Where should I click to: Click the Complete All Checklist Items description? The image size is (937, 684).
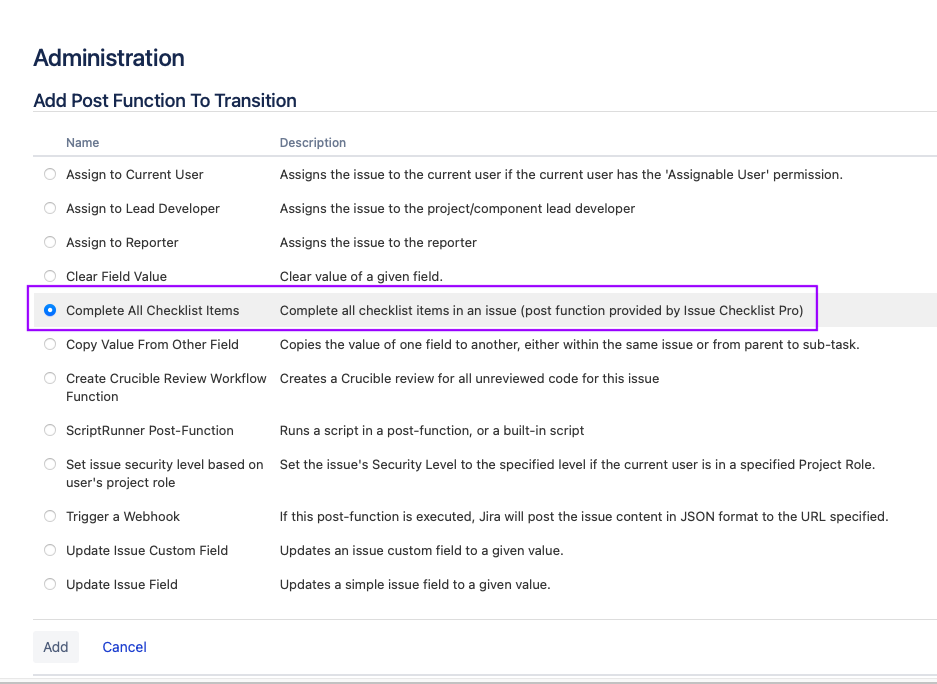pos(541,310)
